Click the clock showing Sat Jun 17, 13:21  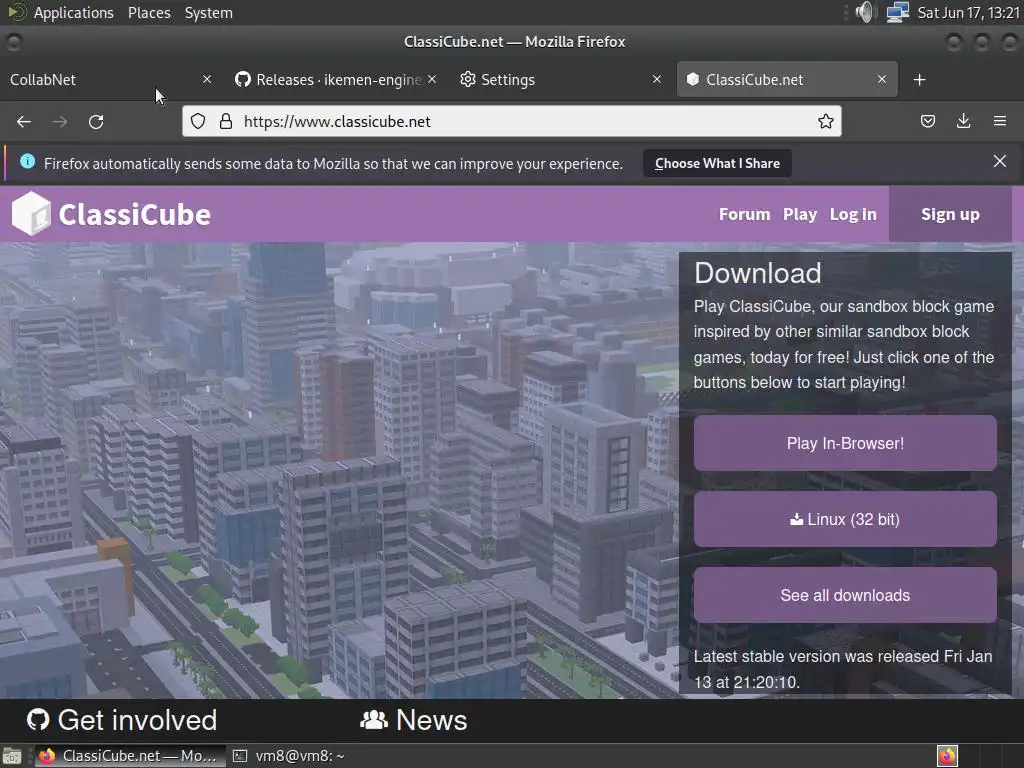coord(968,12)
